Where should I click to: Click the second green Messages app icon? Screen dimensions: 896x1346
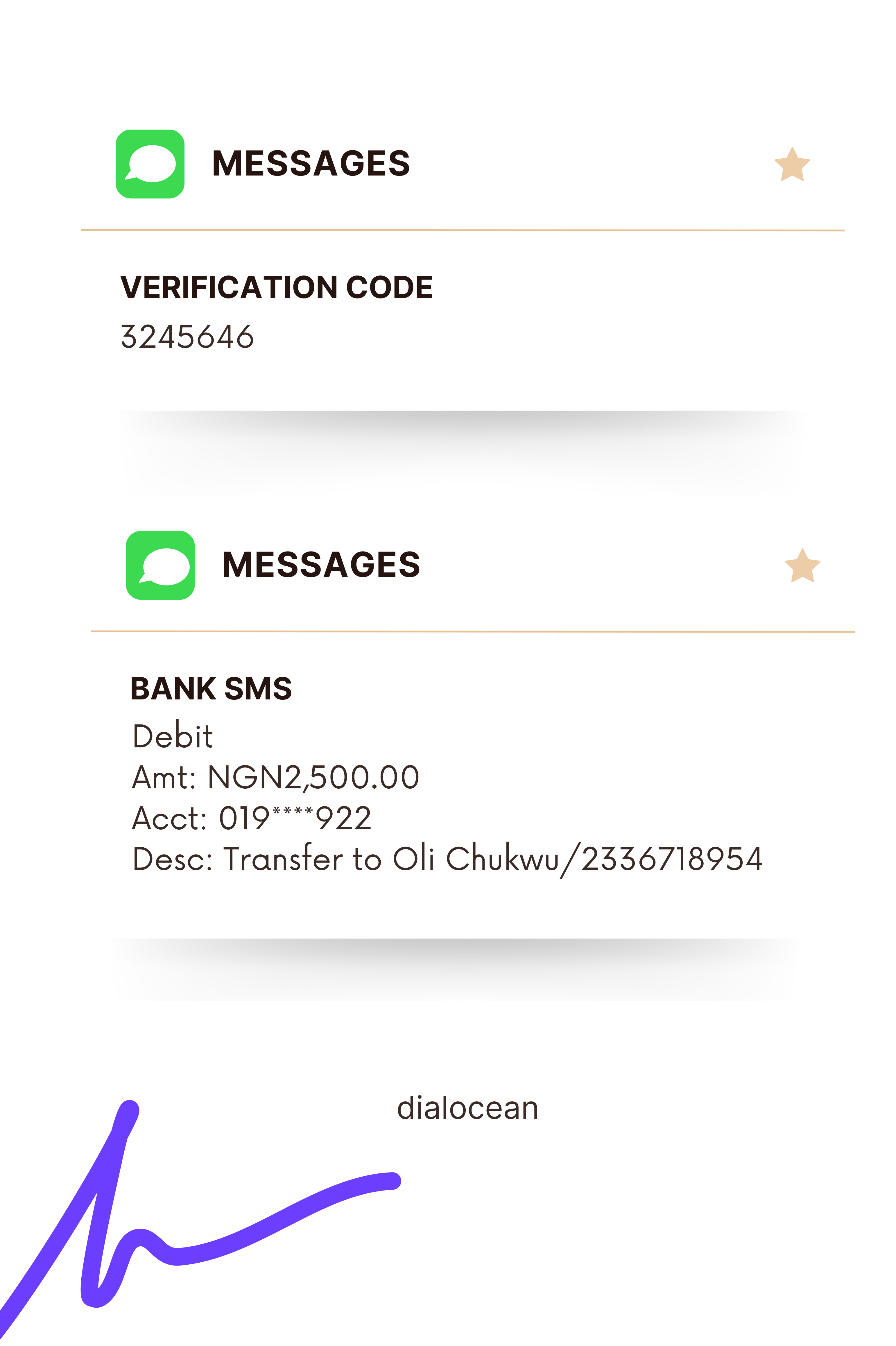pos(160,565)
